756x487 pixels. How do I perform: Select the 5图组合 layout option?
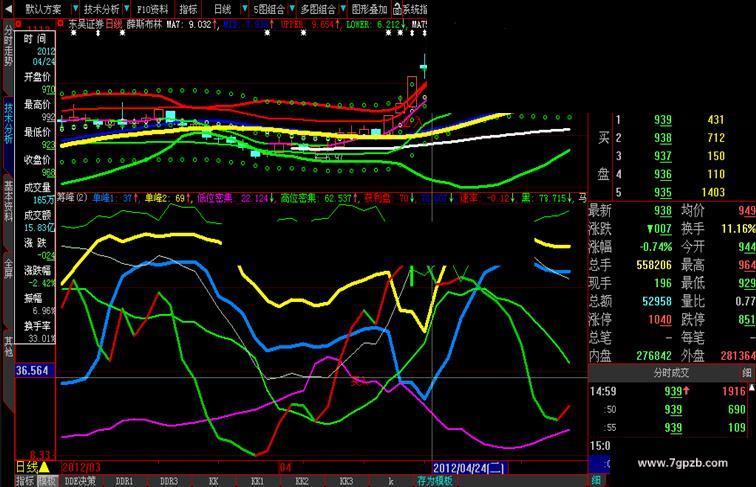click(x=269, y=9)
